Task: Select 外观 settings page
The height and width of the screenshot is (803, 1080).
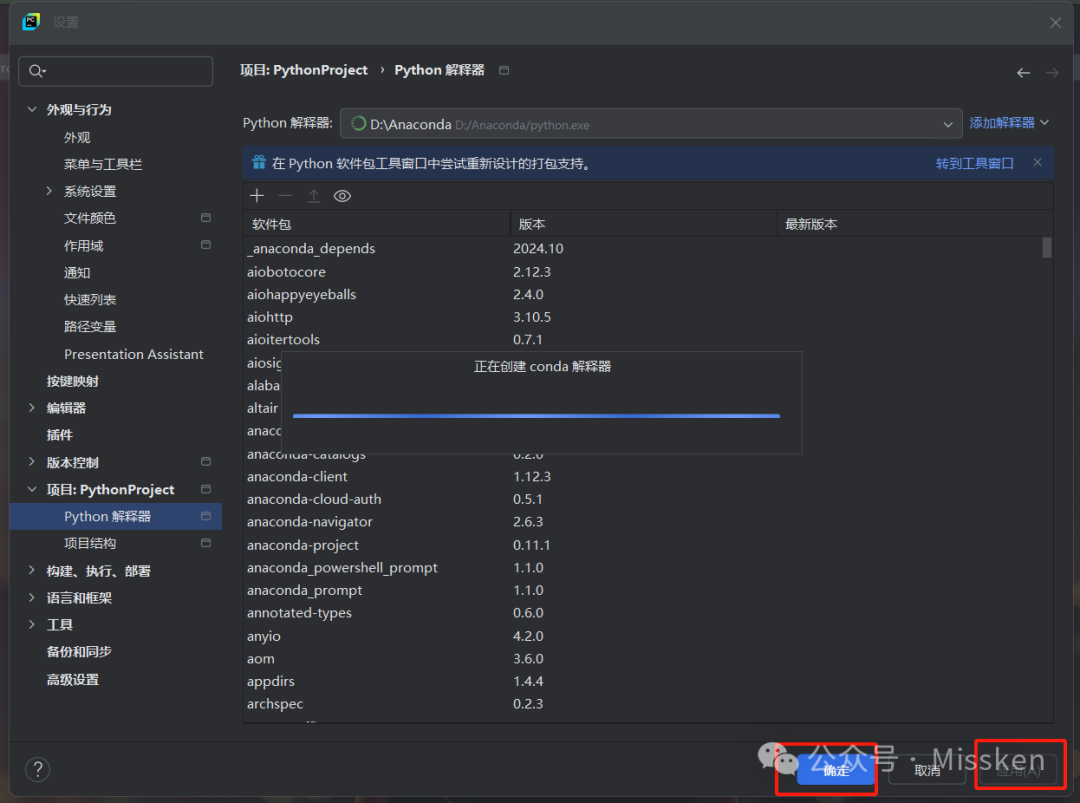Action: click(77, 137)
